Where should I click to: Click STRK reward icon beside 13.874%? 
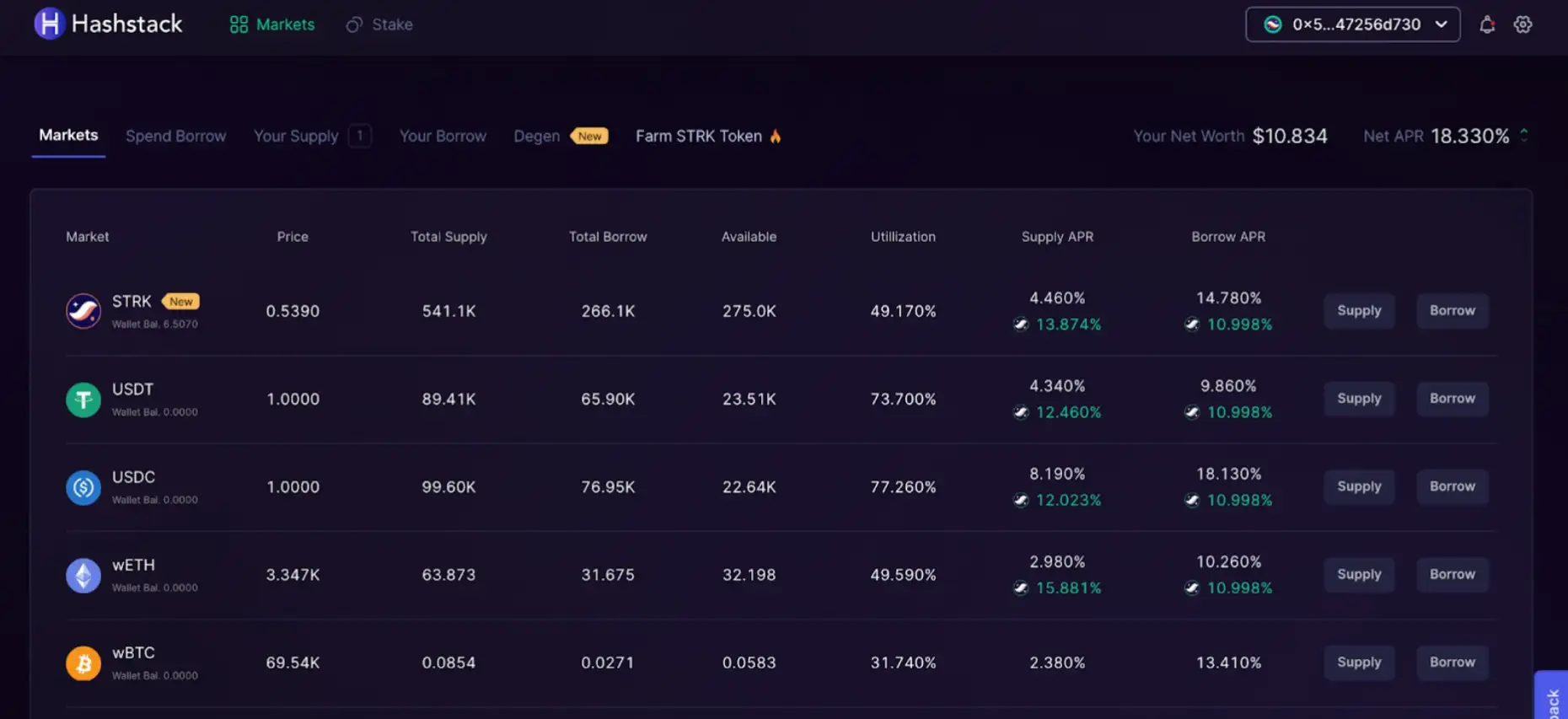click(1021, 325)
